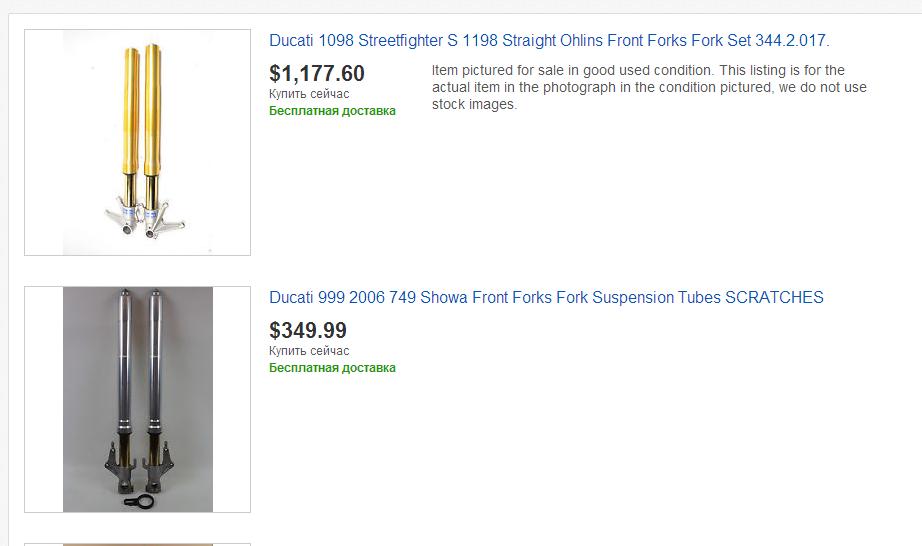The width and height of the screenshot is (922, 546).
Task: Open the Ducati 999 Showa Front Forks title
Action: pos(546,297)
